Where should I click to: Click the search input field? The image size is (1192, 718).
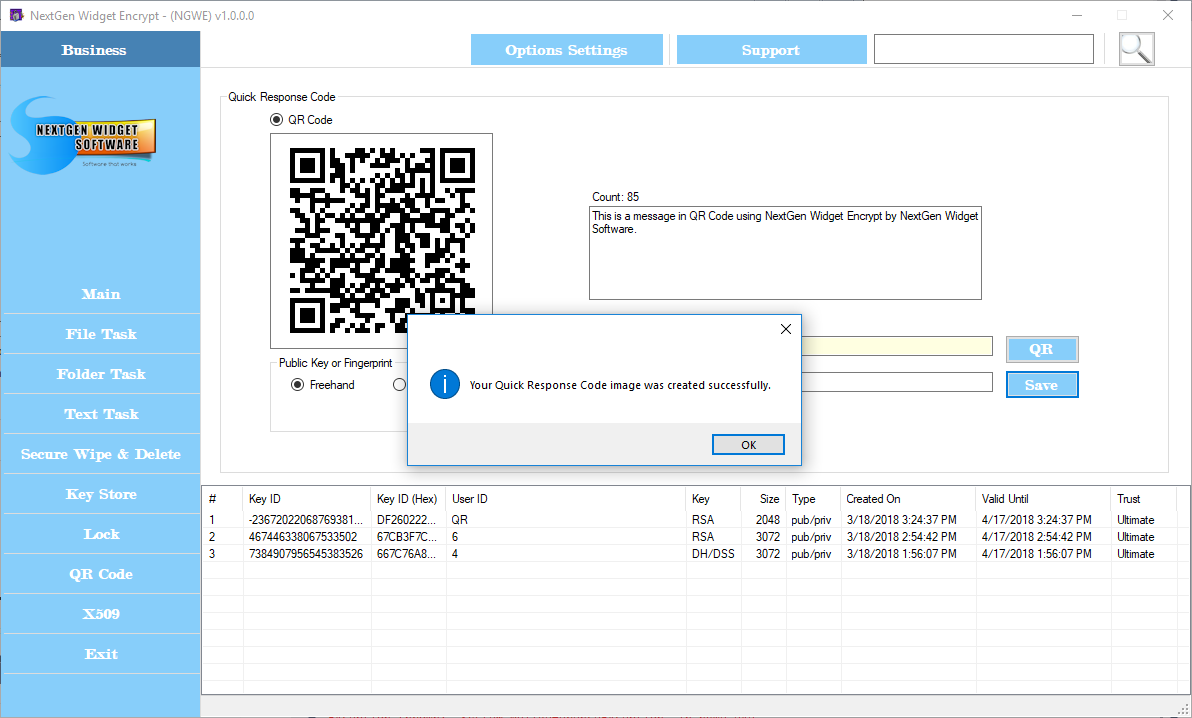[984, 49]
